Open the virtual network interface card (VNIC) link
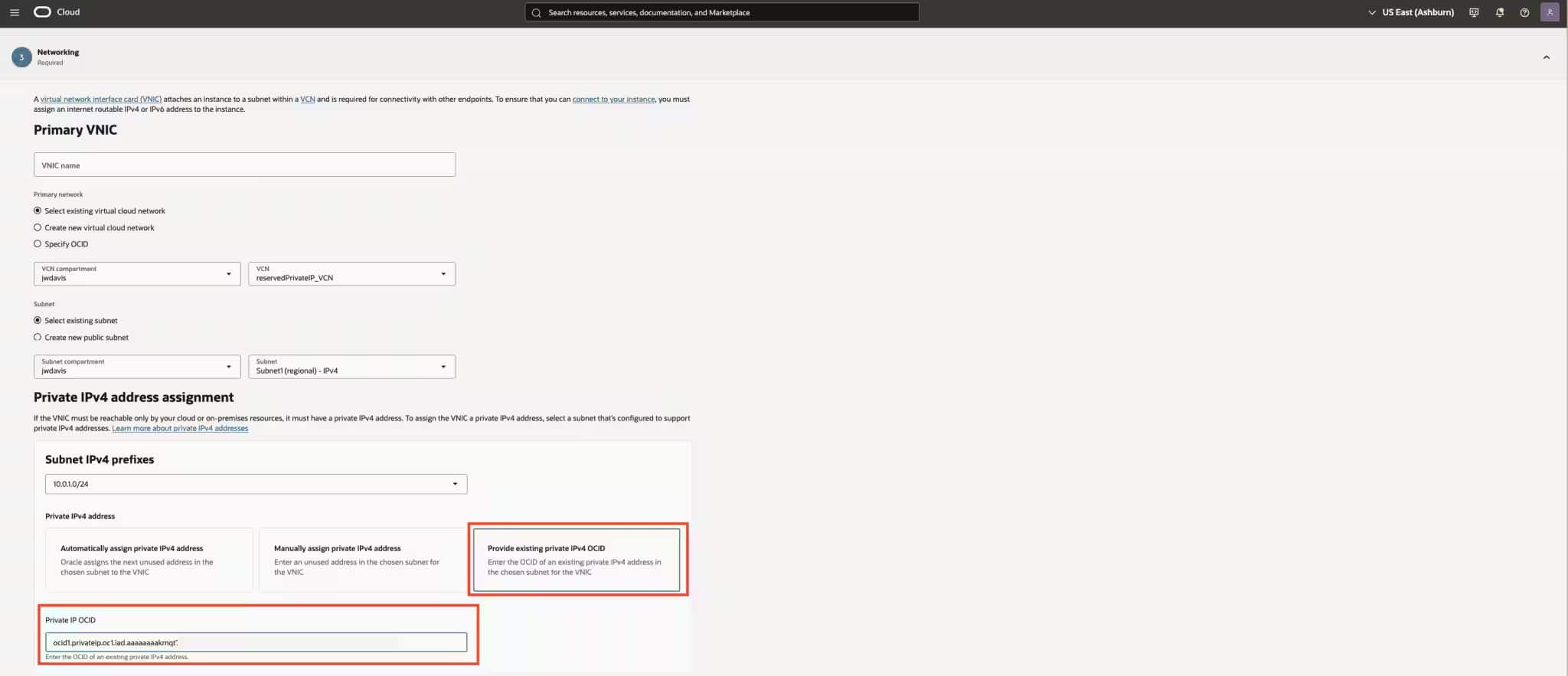1568x676 pixels. [x=100, y=99]
